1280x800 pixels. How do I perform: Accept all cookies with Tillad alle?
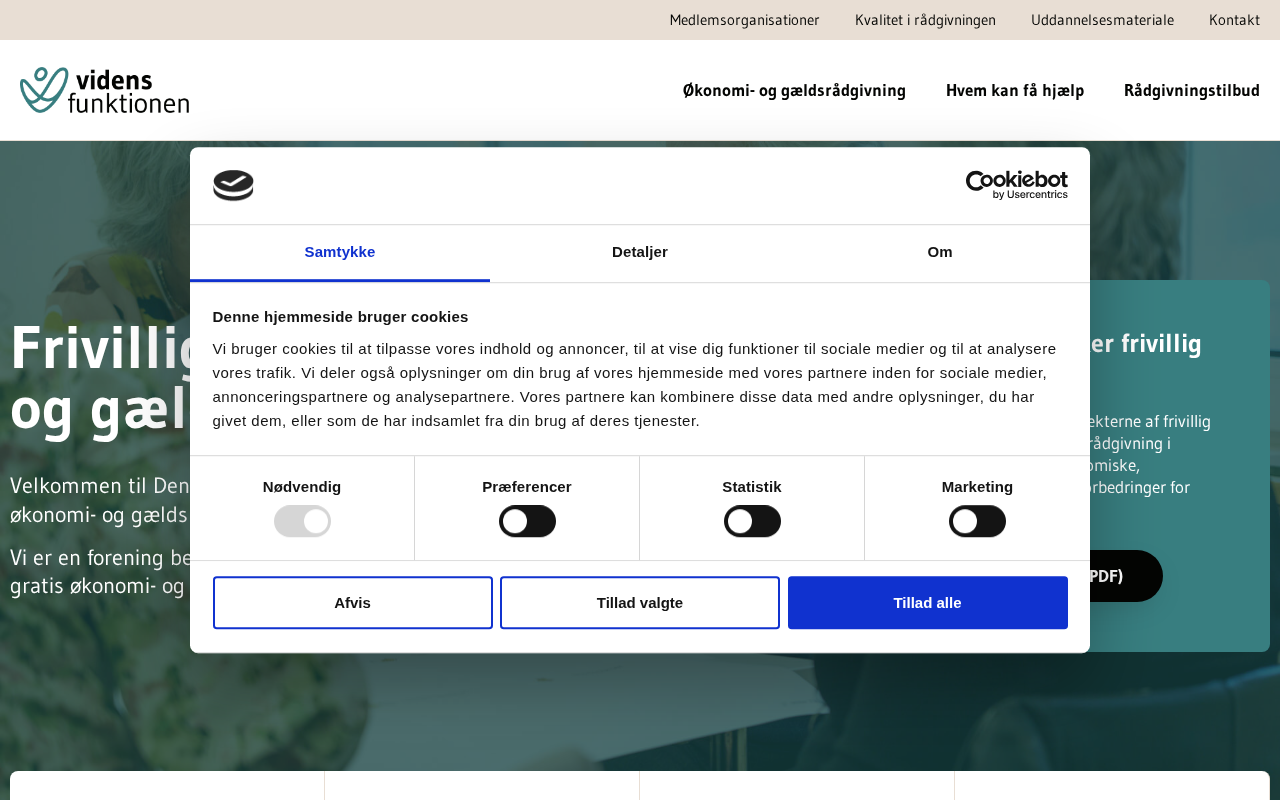tap(927, 602)
